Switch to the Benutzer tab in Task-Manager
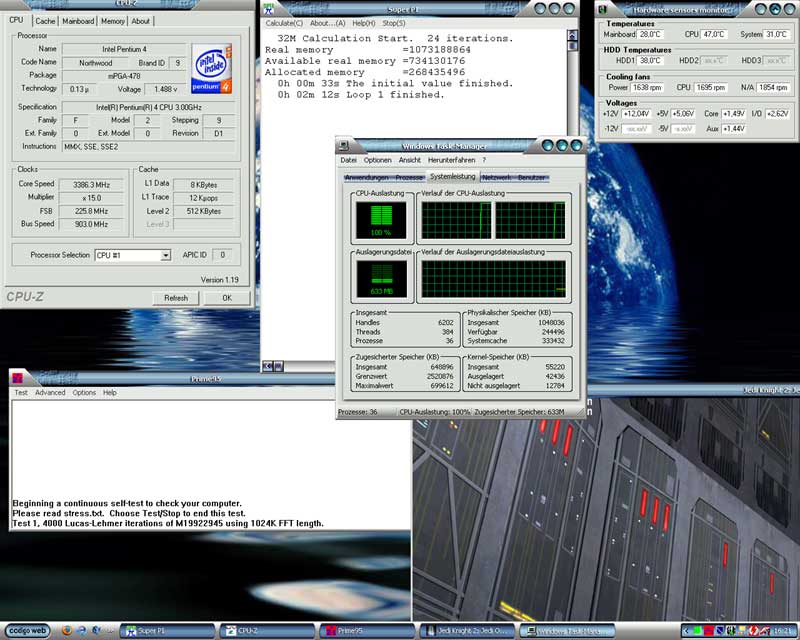The image size is (800, 640). tap(532, 178)
